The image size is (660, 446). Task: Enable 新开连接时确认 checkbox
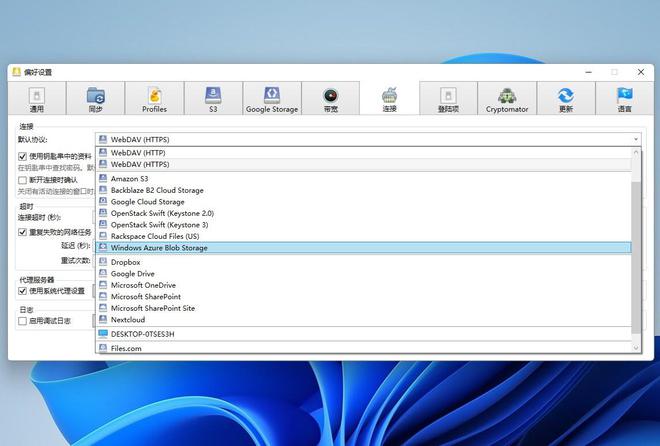tap(22, 180)
